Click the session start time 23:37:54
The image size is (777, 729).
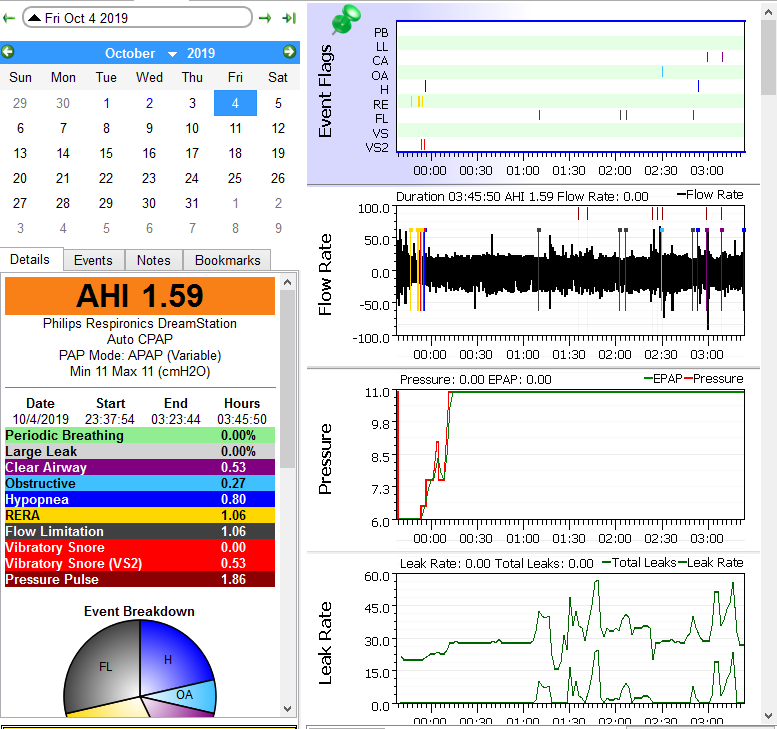(x=110, y=419)
